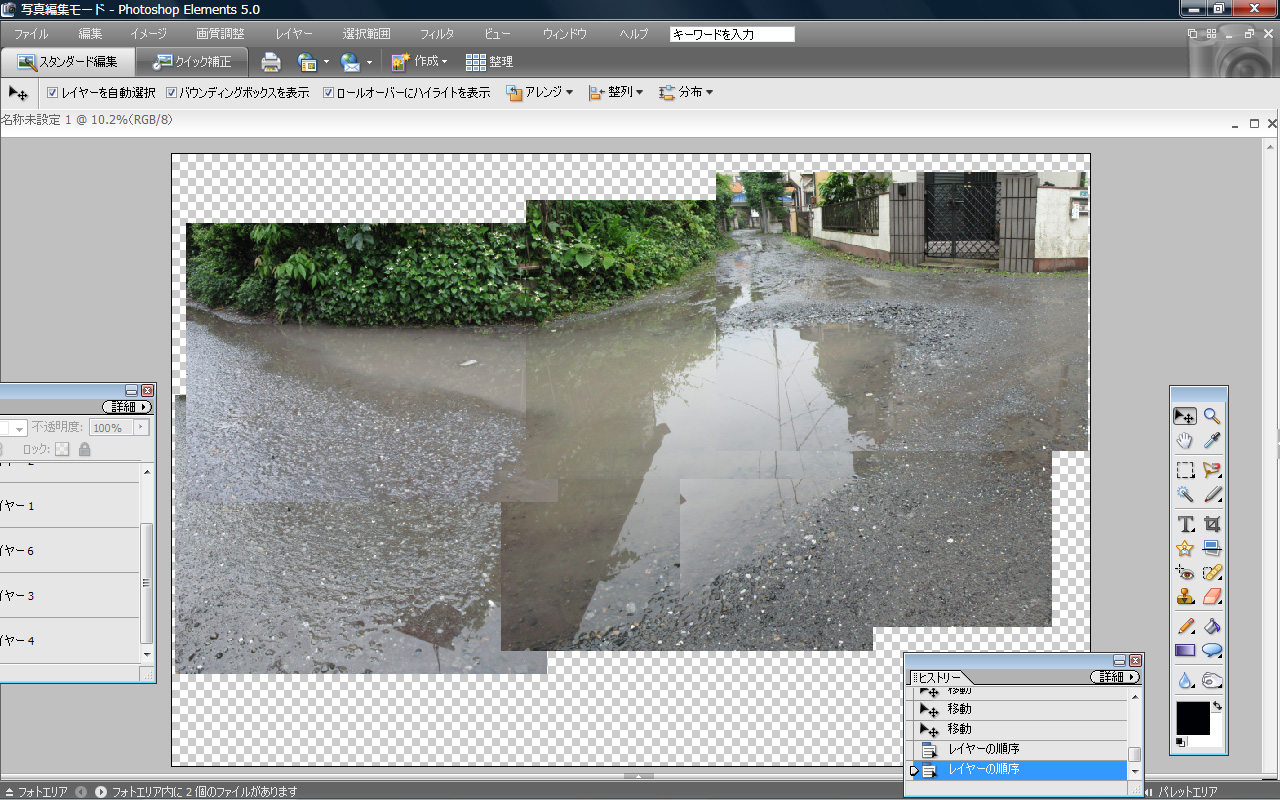Viewport: 1280px width, 800px height.
Task: Select the Magnetic Lasso tool
Action: [1212, 470]
